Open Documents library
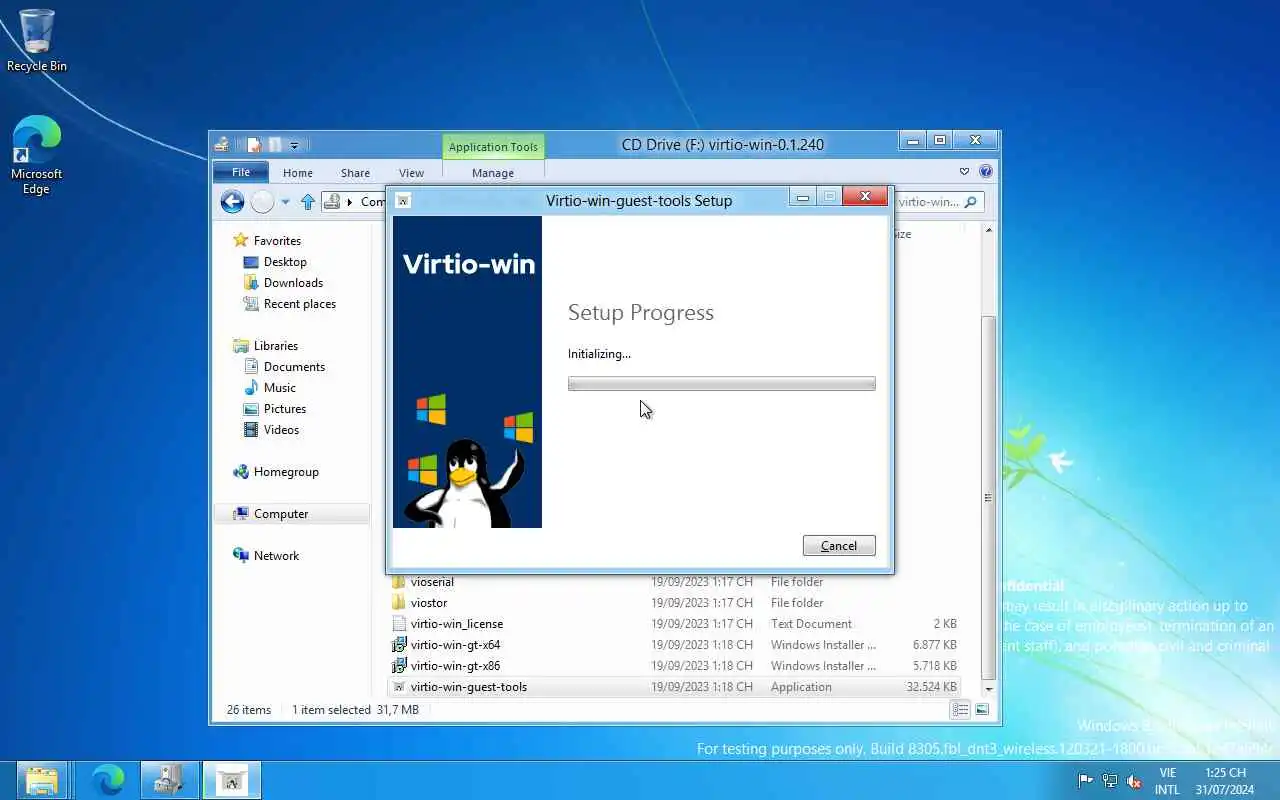The image size is (1280, 800). click(x=294, y=367)
